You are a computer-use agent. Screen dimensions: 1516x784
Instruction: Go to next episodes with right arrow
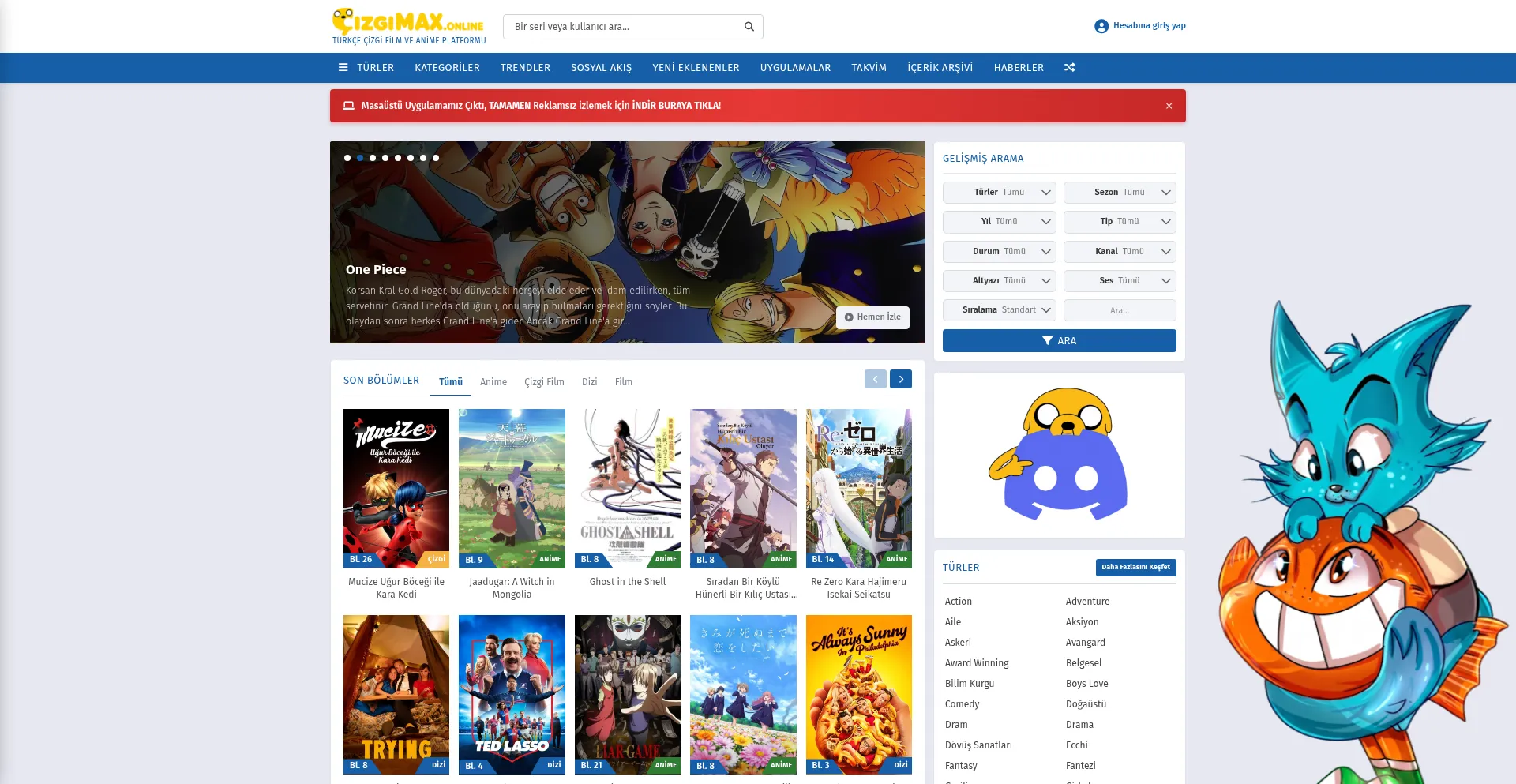901,379
